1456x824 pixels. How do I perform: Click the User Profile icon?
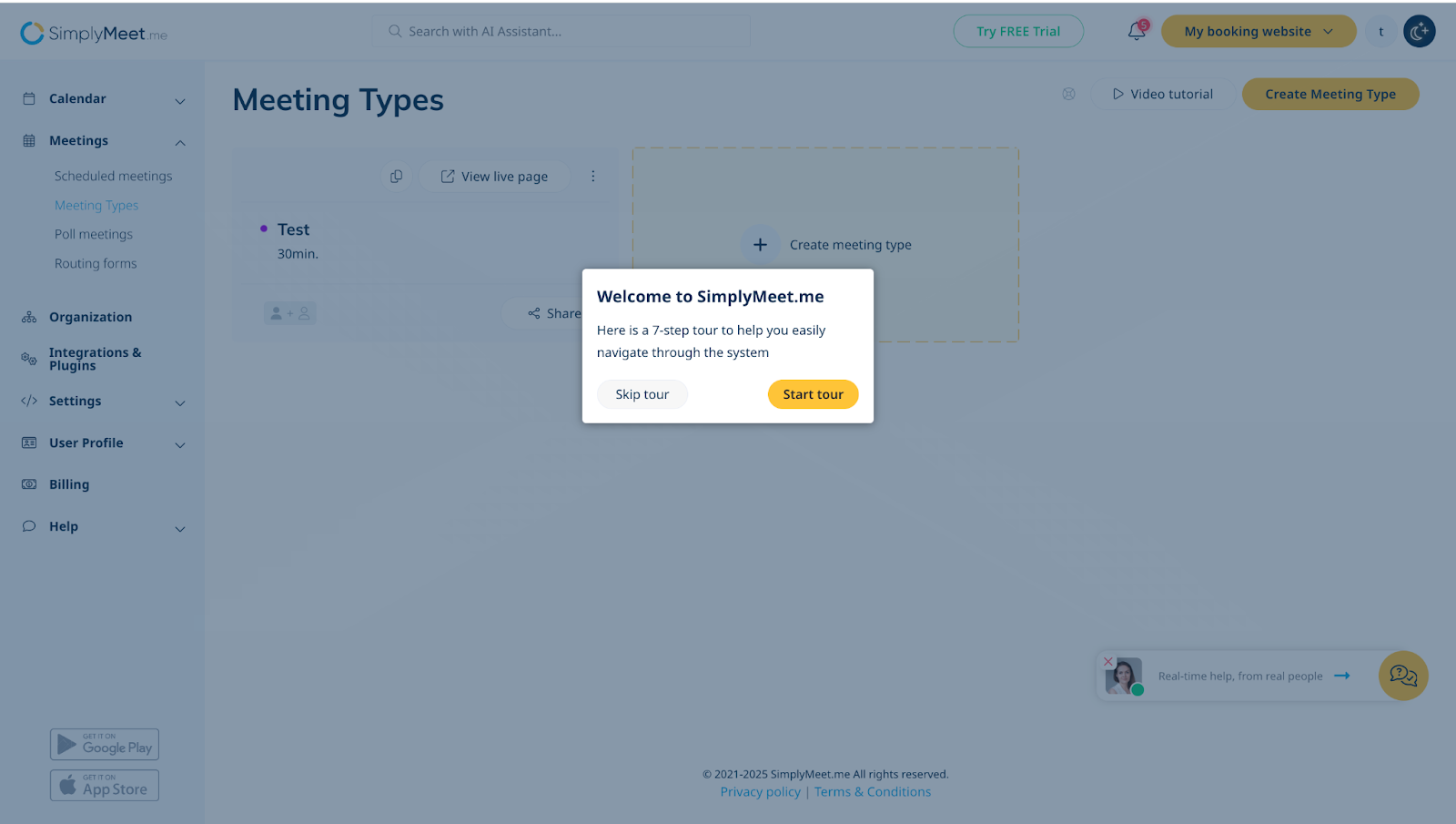[29, 443]
